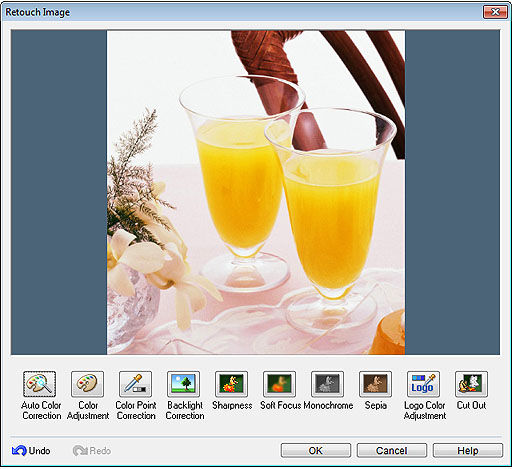Confirm changes with the OK button
The width and height of the screenshot is (512, 469).
click(316, 451)
